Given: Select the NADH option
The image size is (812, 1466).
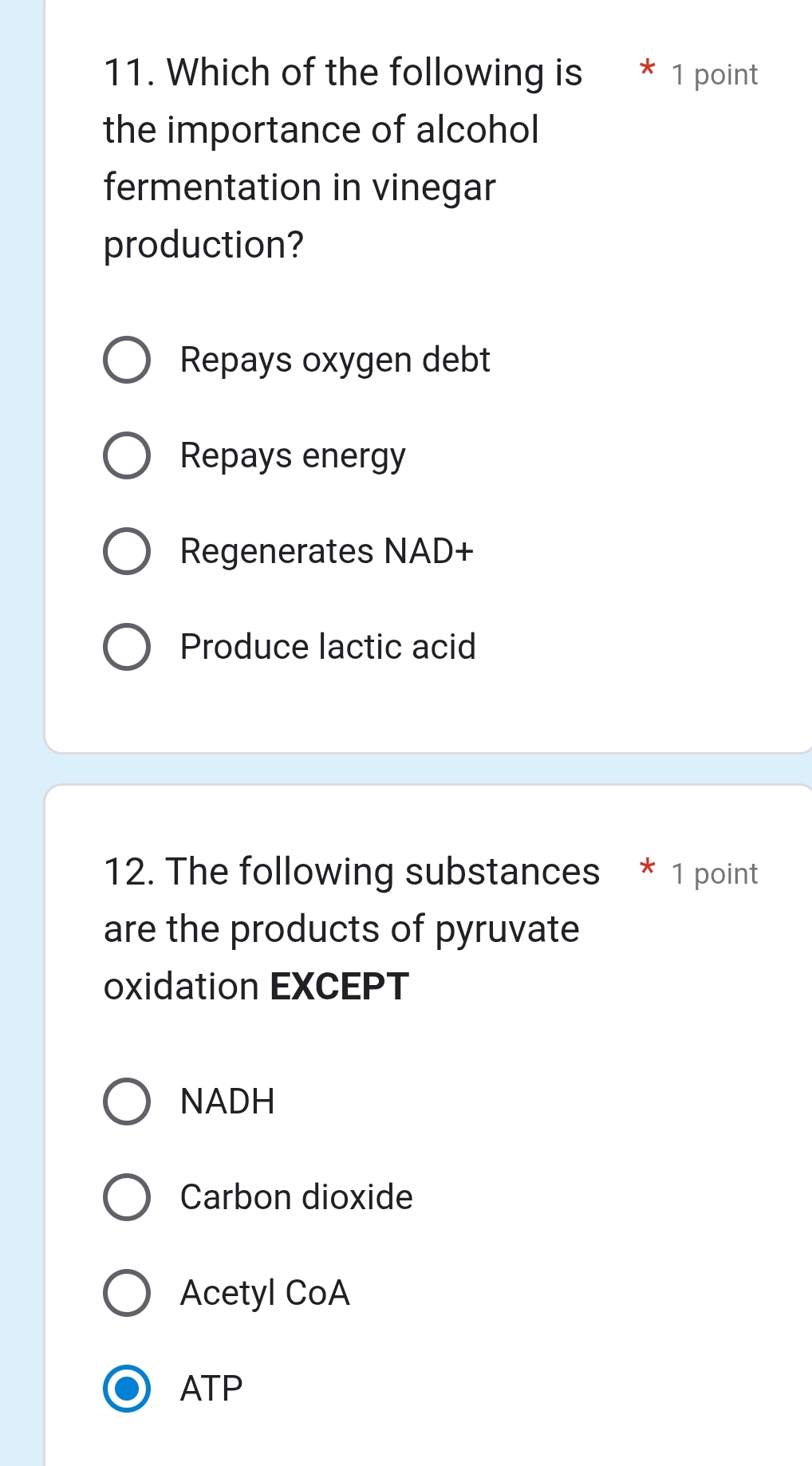Looking at the screenshot, I should [127, 1101].
